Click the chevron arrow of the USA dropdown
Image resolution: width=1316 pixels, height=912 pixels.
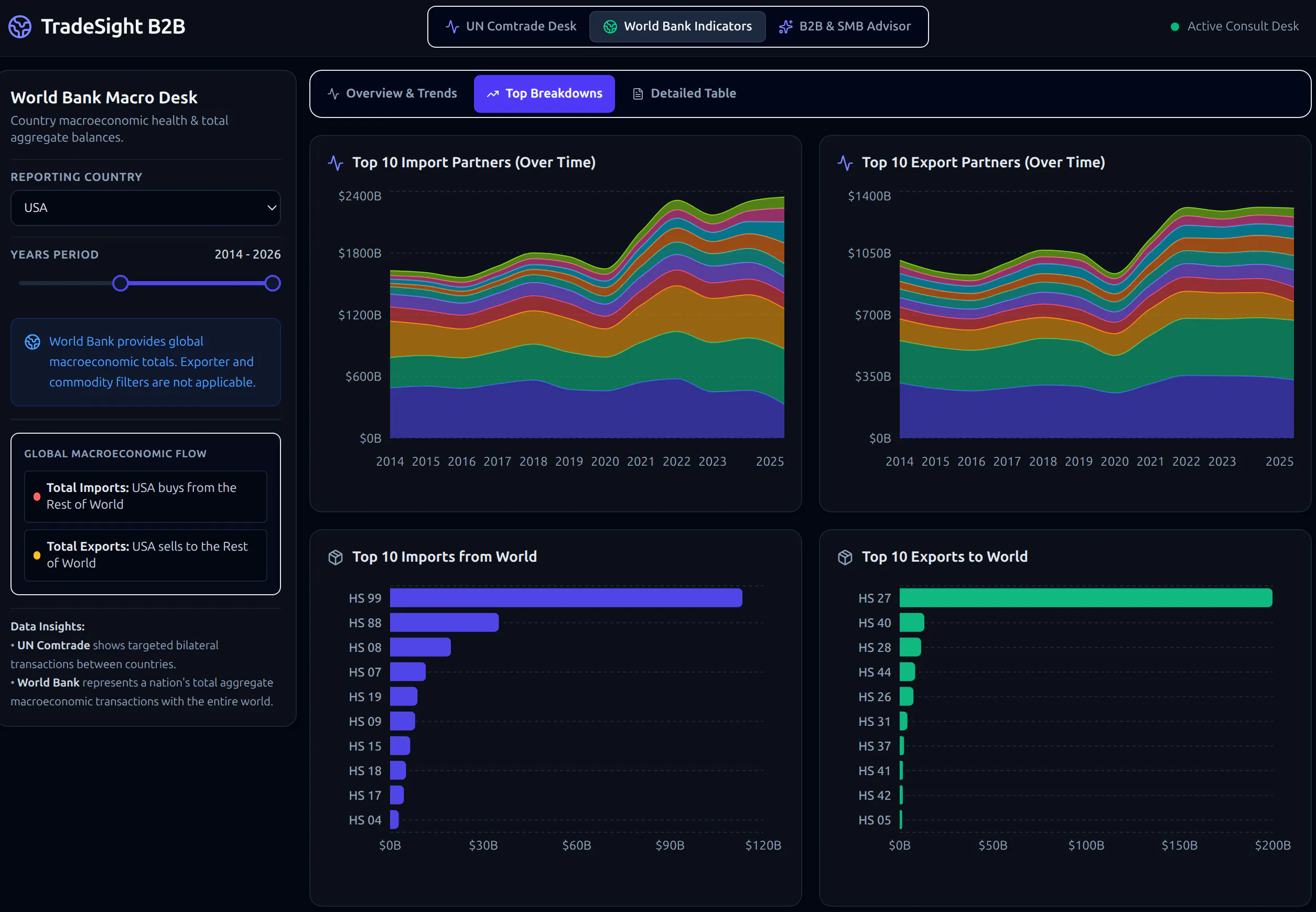tap(272, 208)
